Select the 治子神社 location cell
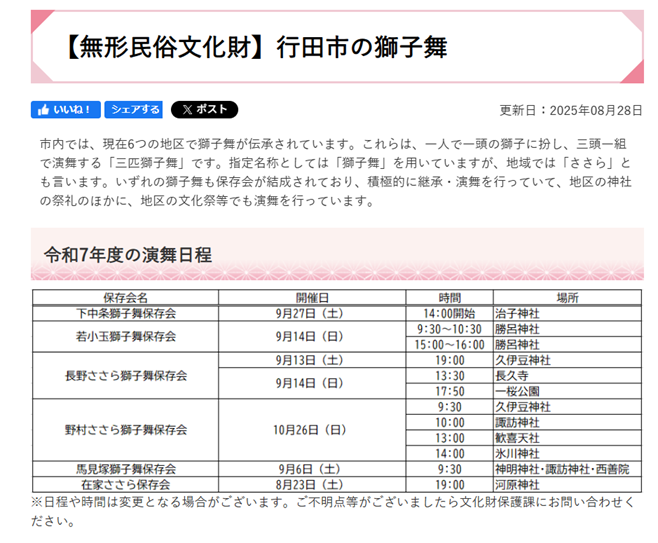The height and width of the screenshot is (543, 658). [517, 313]
